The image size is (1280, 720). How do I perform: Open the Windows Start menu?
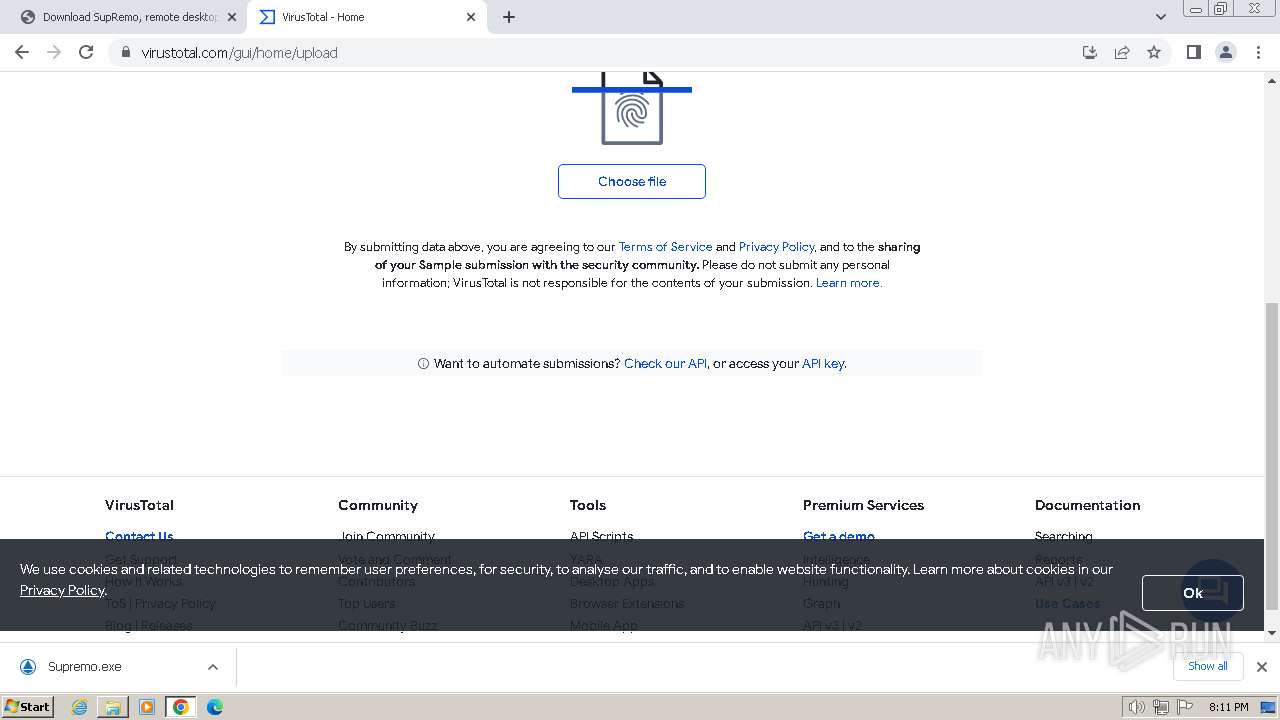pos(28,707)
